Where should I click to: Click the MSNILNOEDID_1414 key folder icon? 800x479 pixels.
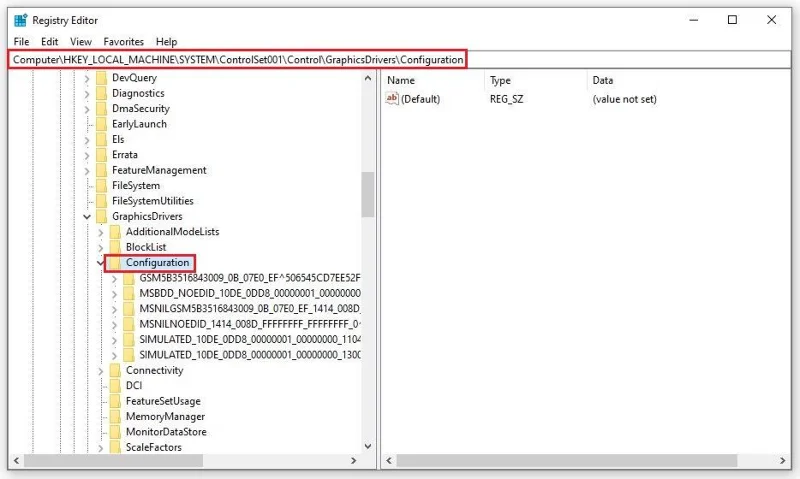pyautogui.click(x=129, y=324)
